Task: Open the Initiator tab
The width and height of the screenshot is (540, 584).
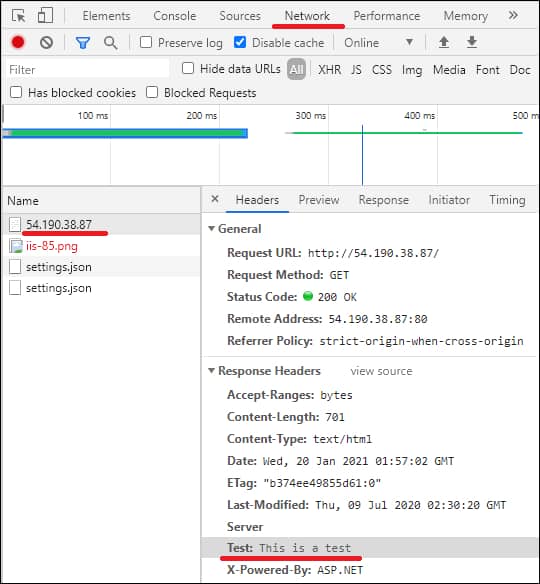Action: coord(449,200)
